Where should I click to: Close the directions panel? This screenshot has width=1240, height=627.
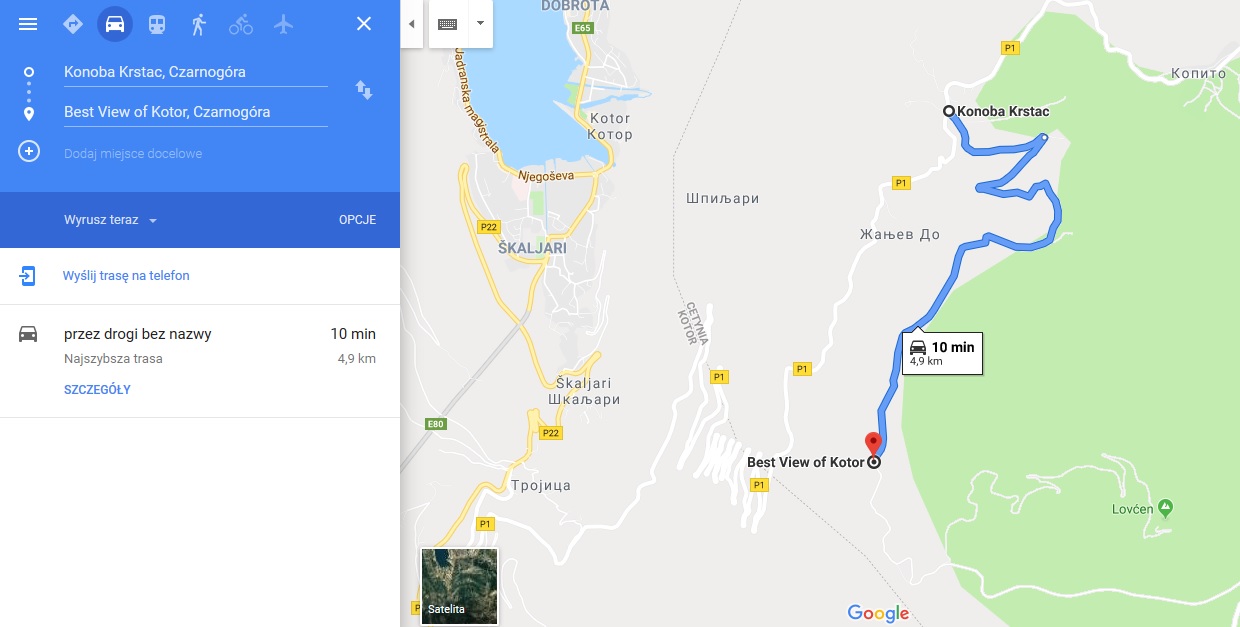[x=364, y=24]
